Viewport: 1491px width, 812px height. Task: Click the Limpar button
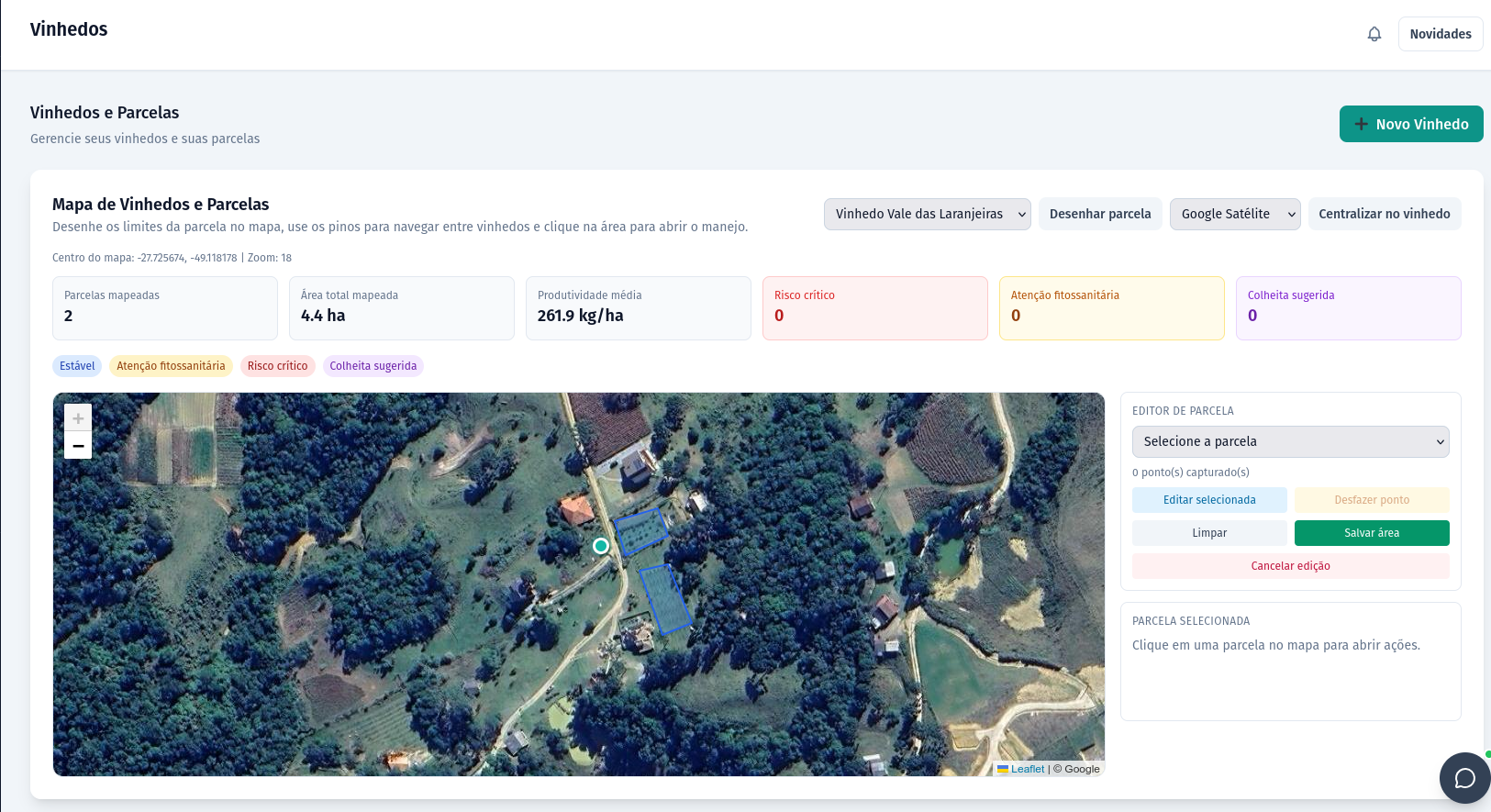(1208, 533)
